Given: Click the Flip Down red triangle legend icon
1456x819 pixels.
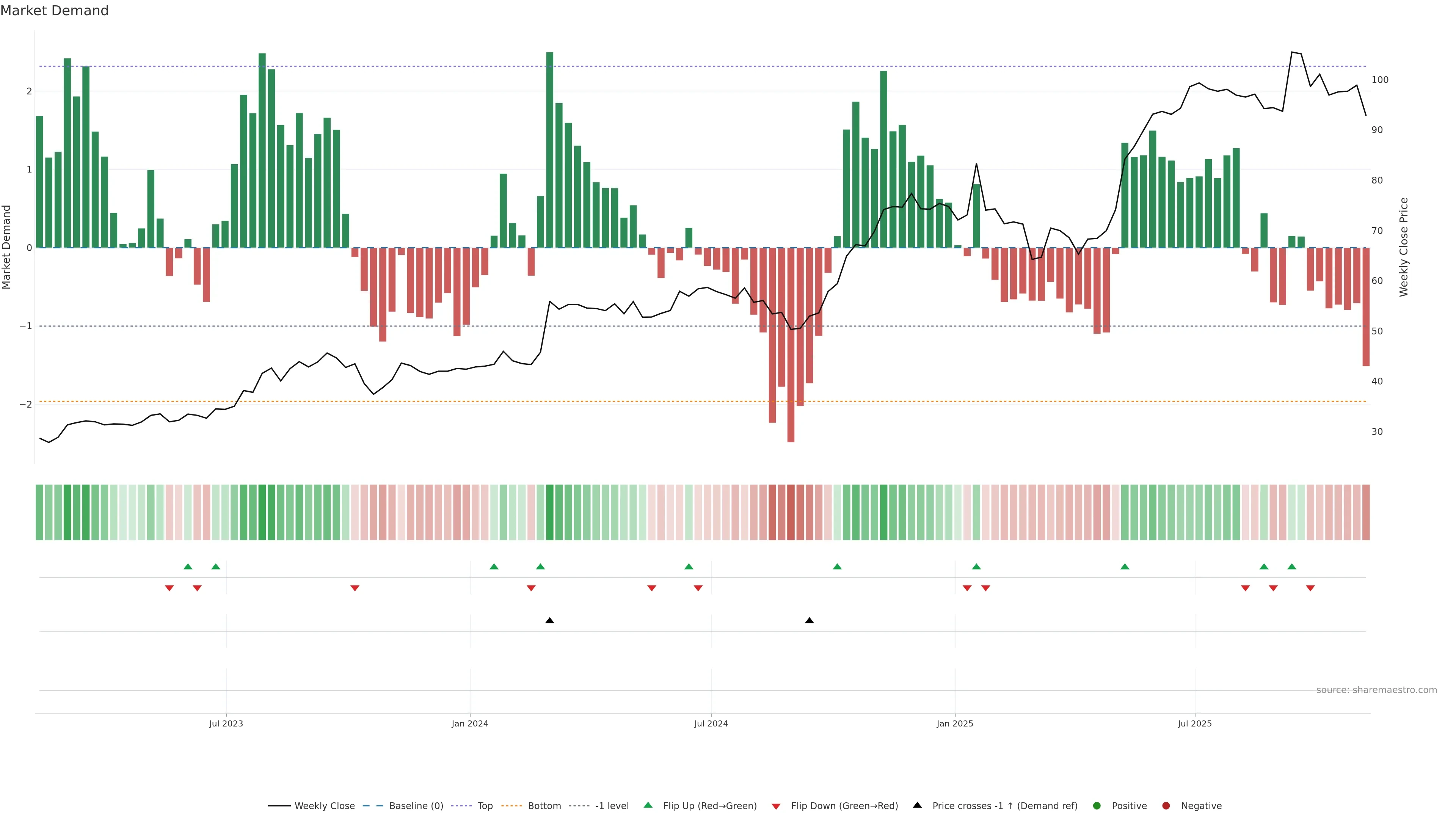Looking at the screenshot, I should pos(776,806).
